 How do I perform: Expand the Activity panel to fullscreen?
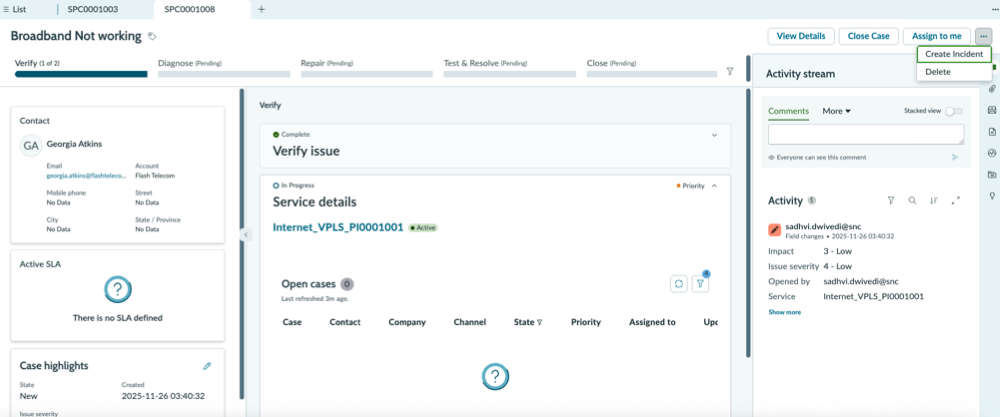955,200
